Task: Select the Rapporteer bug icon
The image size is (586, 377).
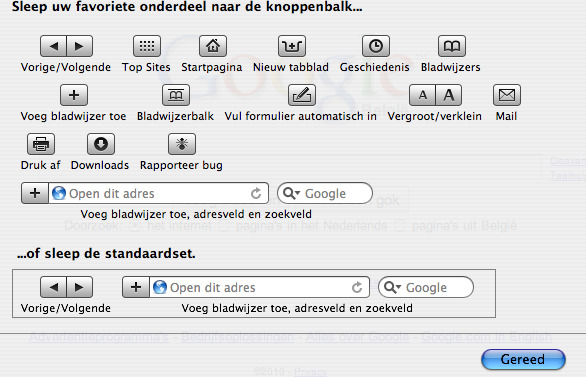Action: click(x=182, y=144)
